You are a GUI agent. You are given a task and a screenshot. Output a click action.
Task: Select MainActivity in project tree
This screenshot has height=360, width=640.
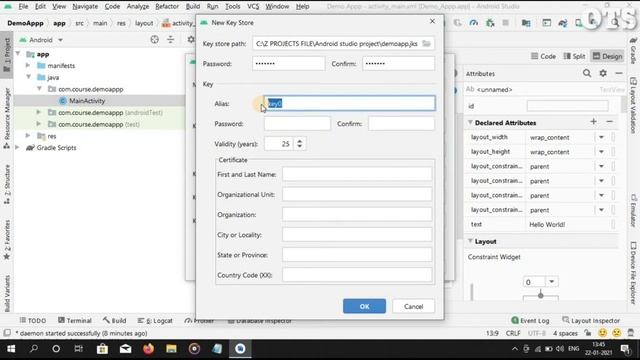coord(87,100)
